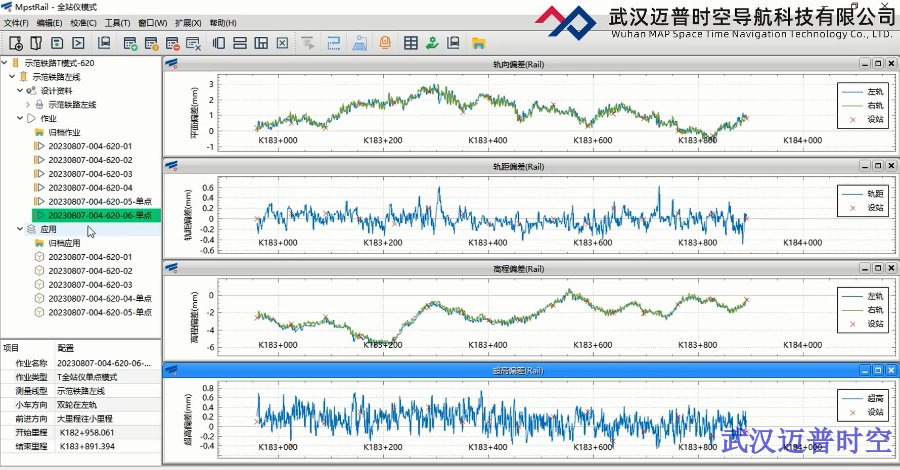Minimize the 高程偏差(Rail) chart panel

coord(865,268)
